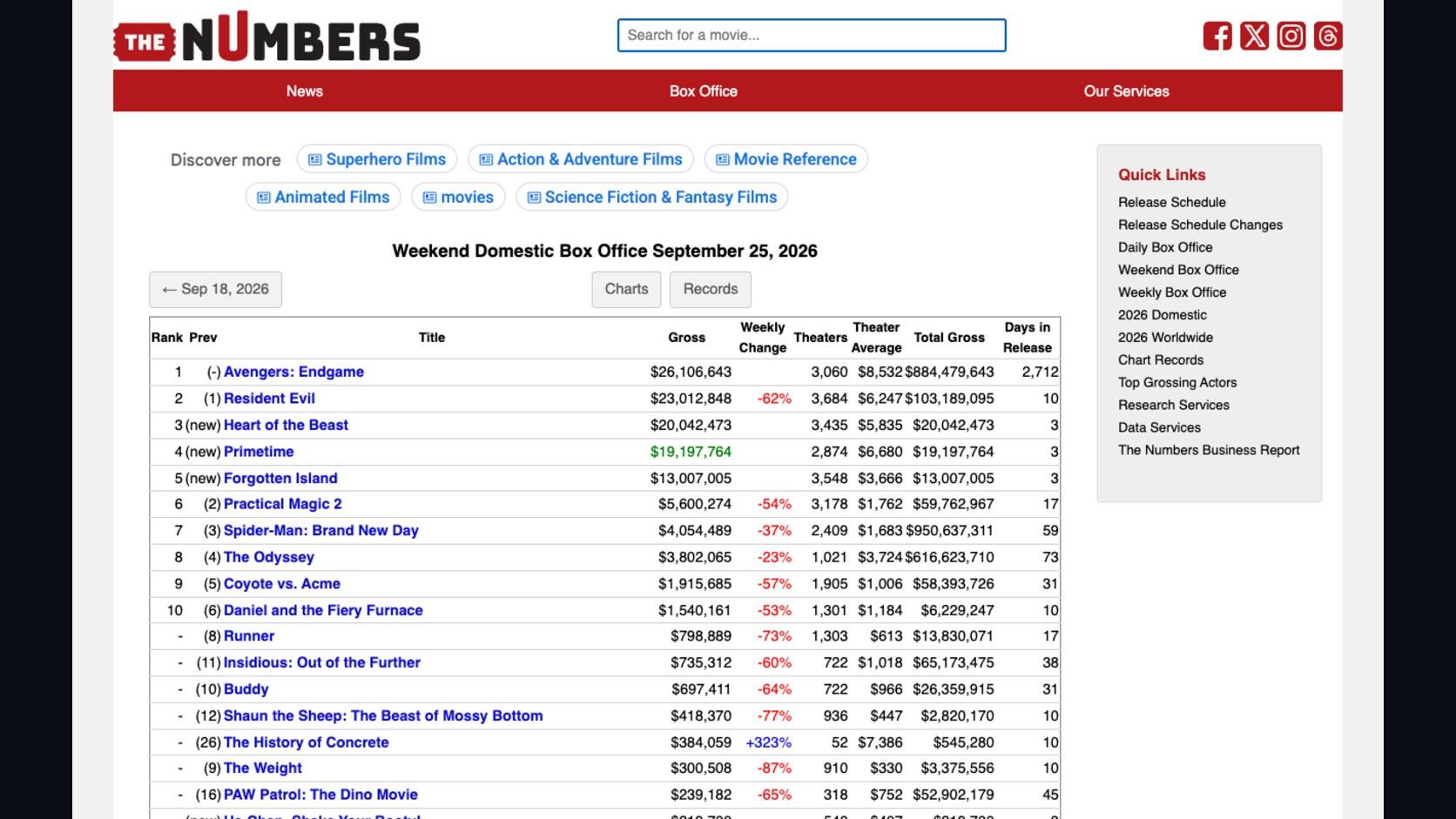Viewport: 1456px width, 819px height.
Task: Open Release Schedule quick link
Action: pyautogui.click(x=1172, y=202)
